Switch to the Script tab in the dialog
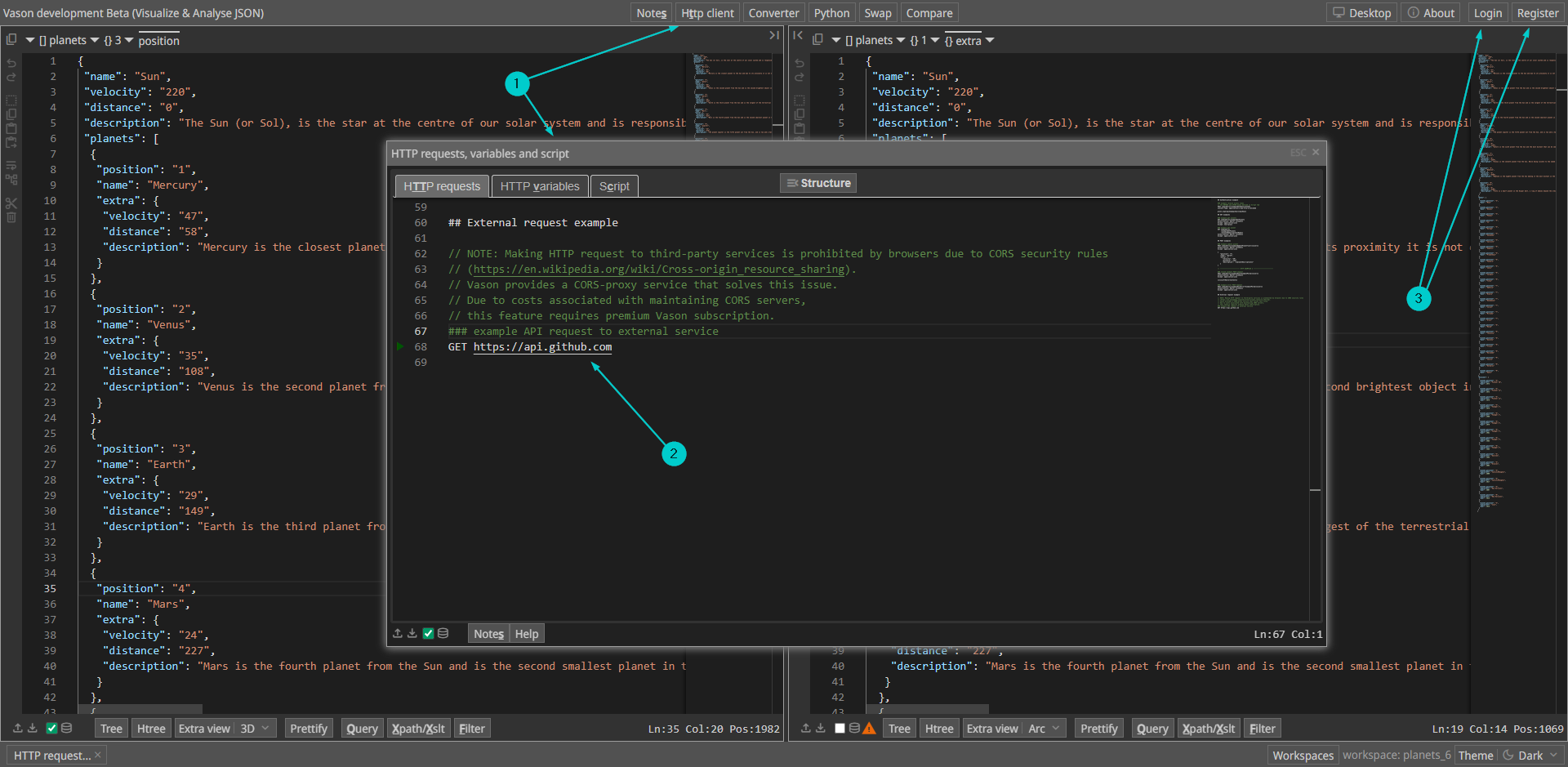This screenshot has width=1568, height=767. click(613, 186)
